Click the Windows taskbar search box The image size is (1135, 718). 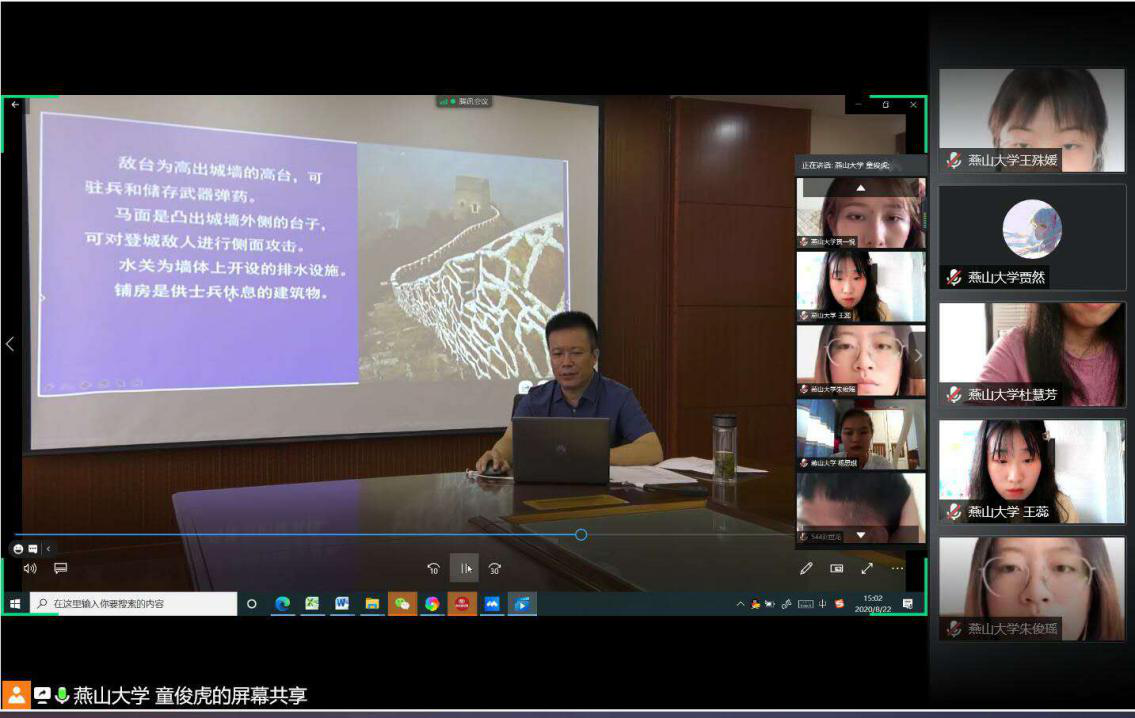click(x=133, y=604)
